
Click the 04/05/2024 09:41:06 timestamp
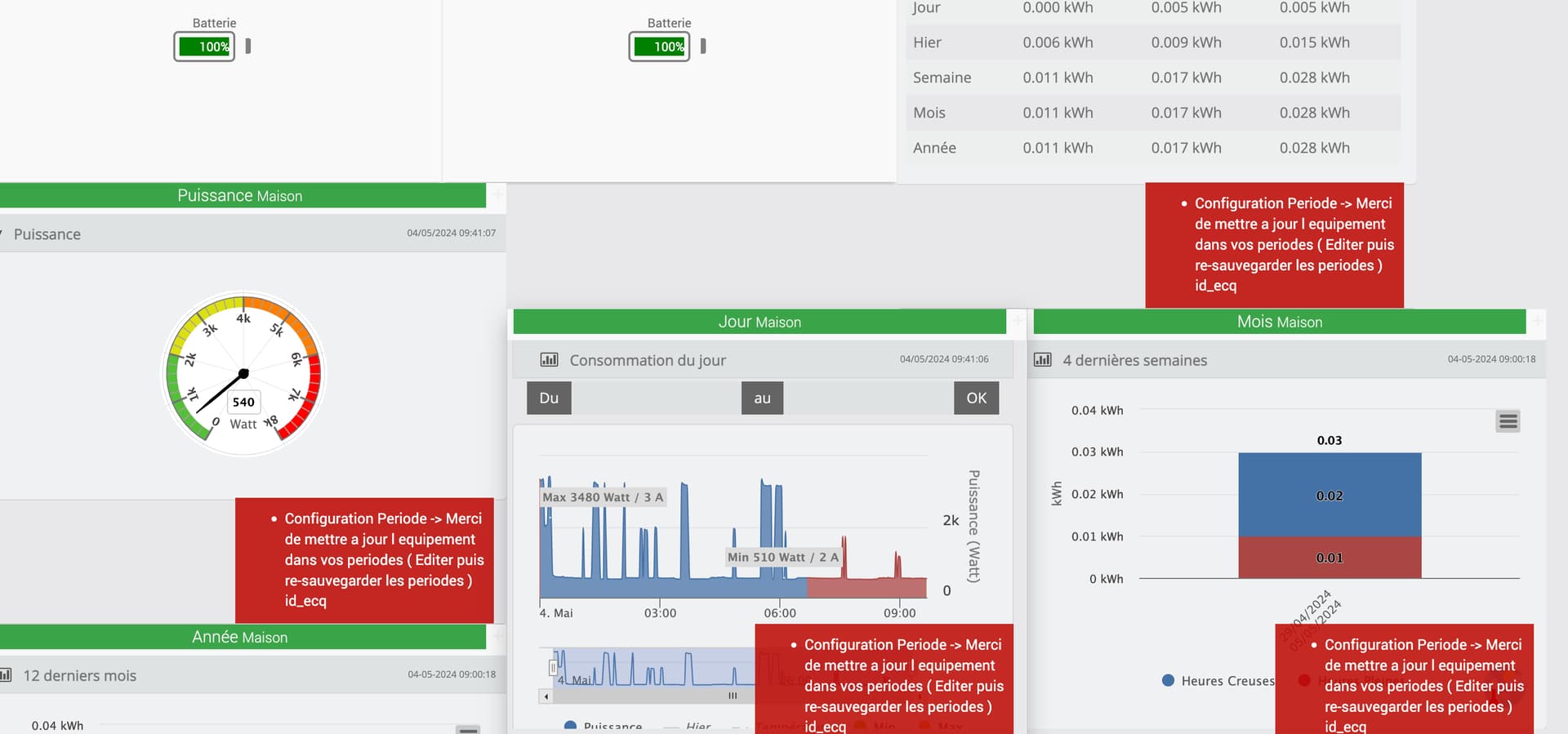(944, 358)
